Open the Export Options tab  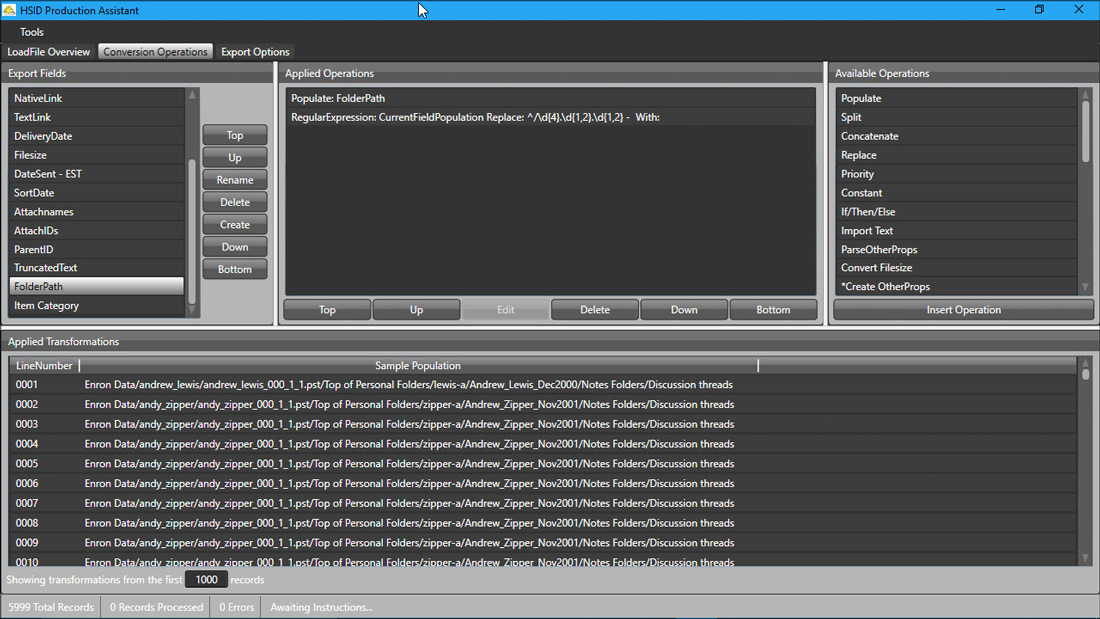255,52
